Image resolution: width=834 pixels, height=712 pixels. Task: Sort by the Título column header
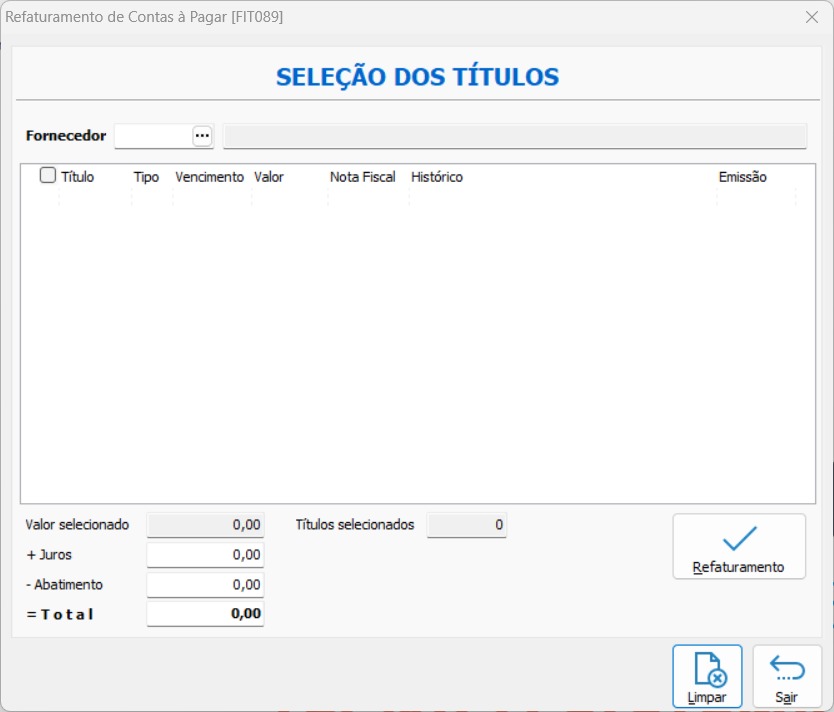[x=78, y=177]
